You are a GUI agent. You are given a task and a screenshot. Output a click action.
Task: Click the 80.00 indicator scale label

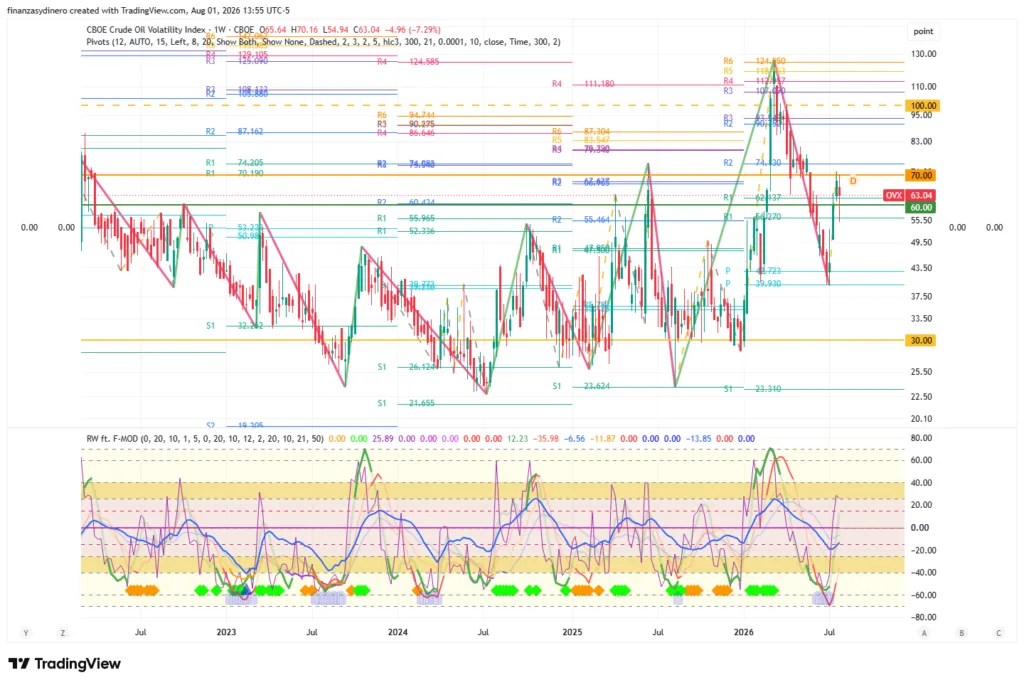point(921,438)
